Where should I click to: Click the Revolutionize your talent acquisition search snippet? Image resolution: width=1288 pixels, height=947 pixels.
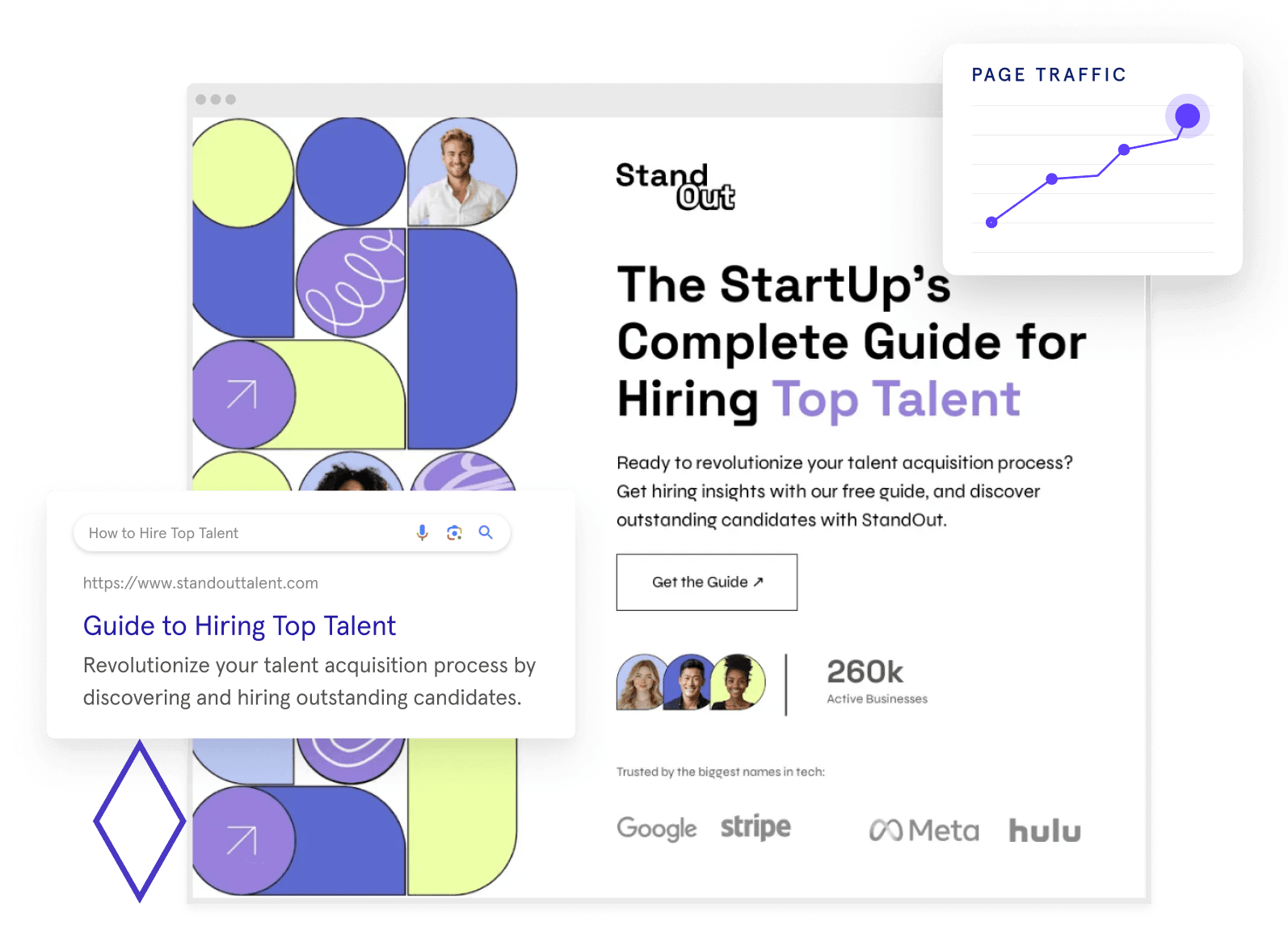(x=309, y=681)
